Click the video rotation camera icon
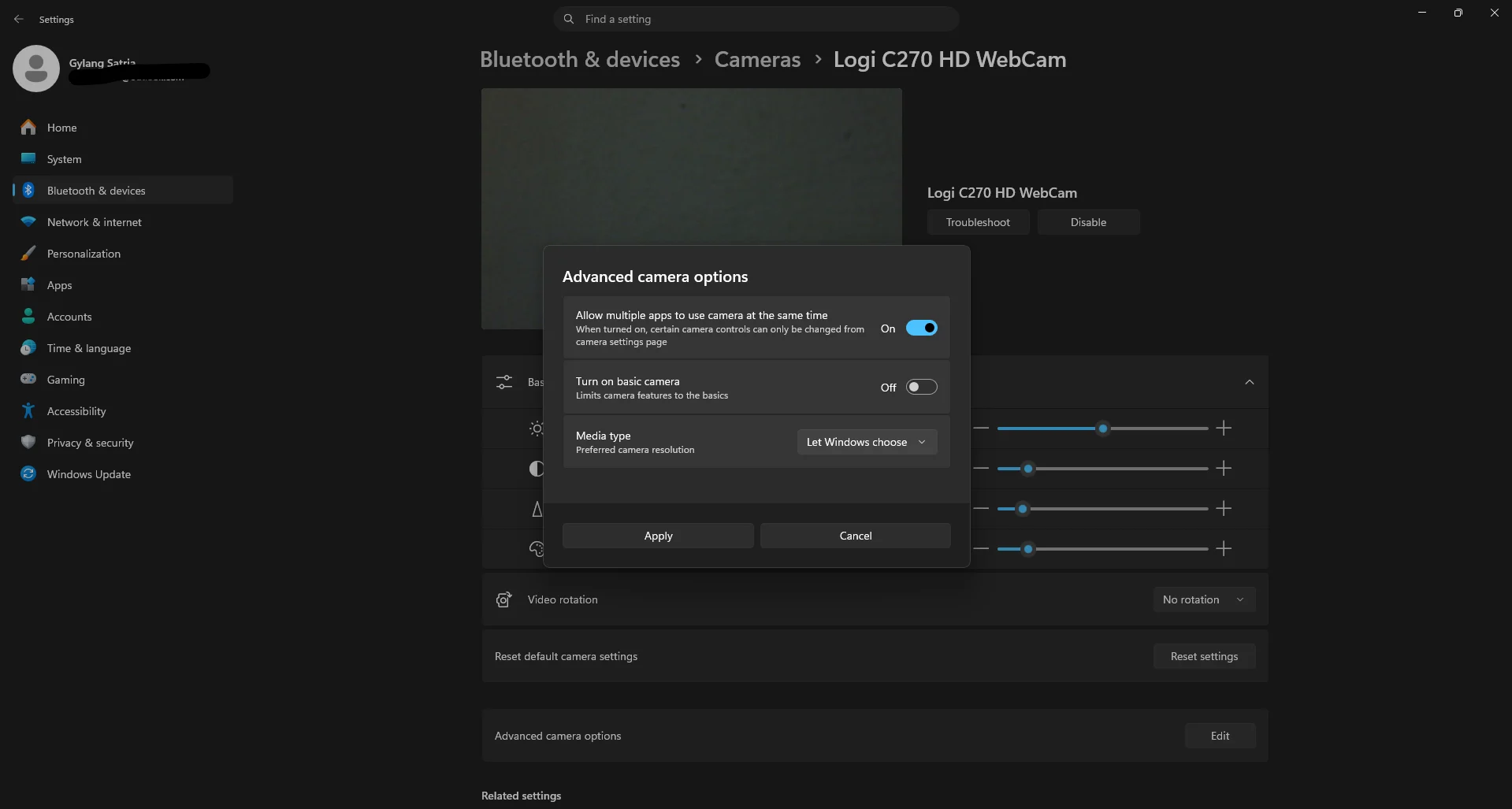1512x809 pixels. click(504, 599)
